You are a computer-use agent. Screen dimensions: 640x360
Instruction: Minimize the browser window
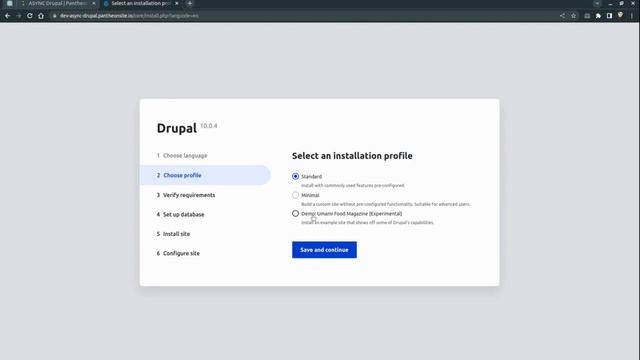[610, 3]
